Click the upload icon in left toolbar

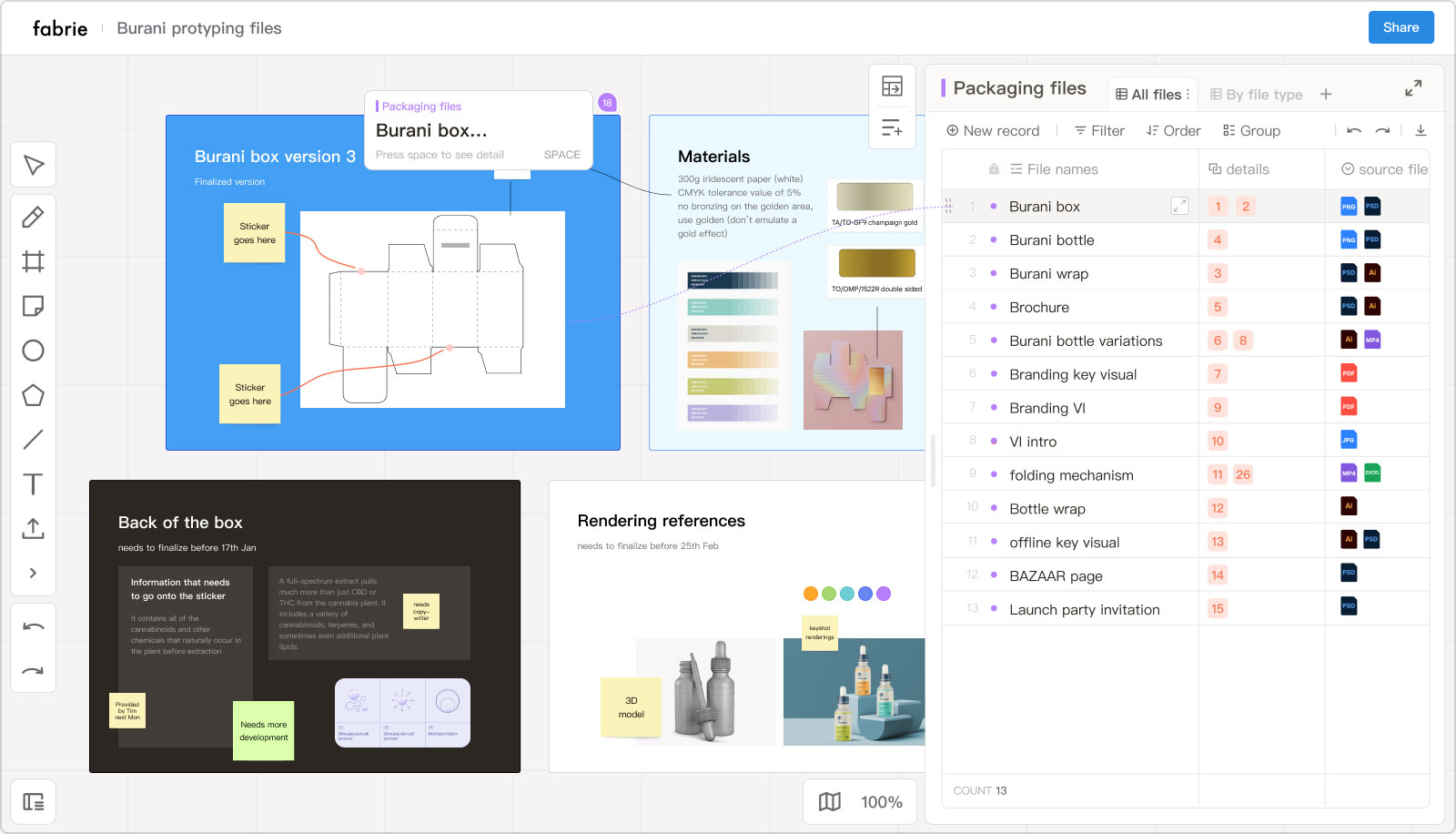click(34, 528)
